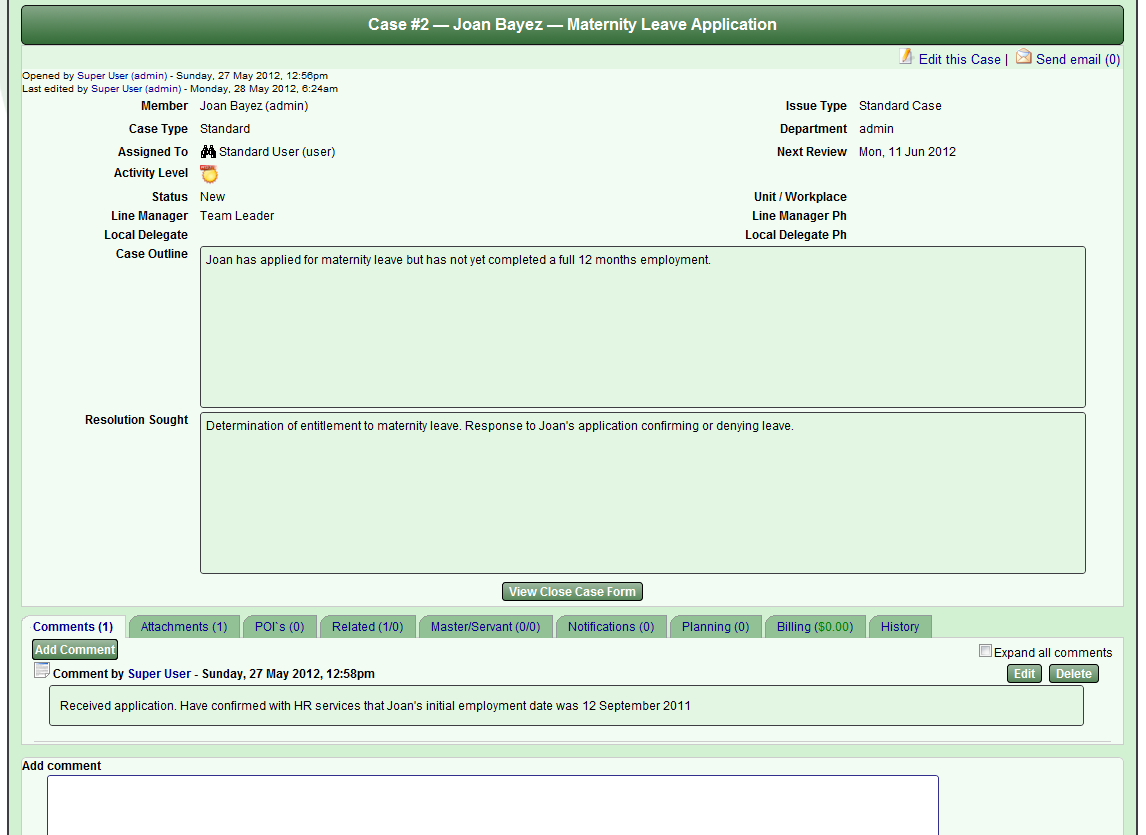Open the POI's tab

click(280, 626)
